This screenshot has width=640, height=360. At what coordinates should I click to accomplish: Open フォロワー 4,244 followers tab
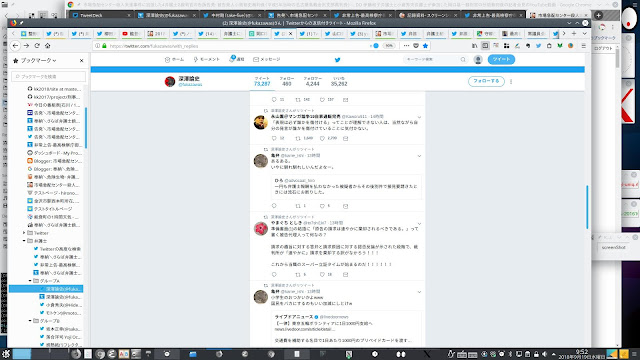pyautogui.click(x=313, y=81)
